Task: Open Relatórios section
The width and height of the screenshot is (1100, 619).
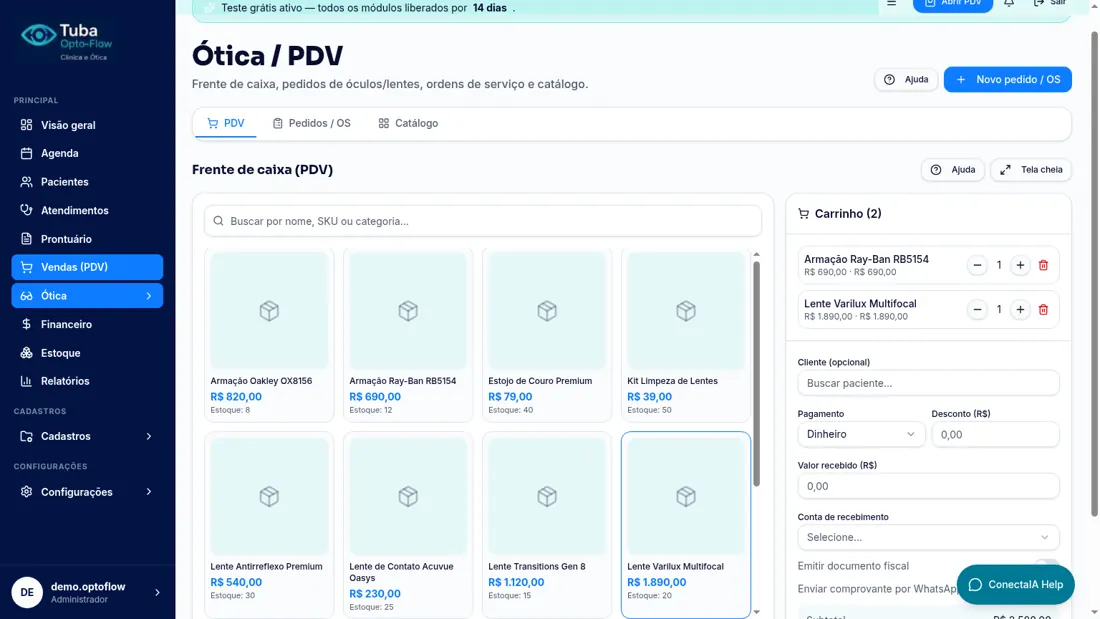Action: point(87,381)
